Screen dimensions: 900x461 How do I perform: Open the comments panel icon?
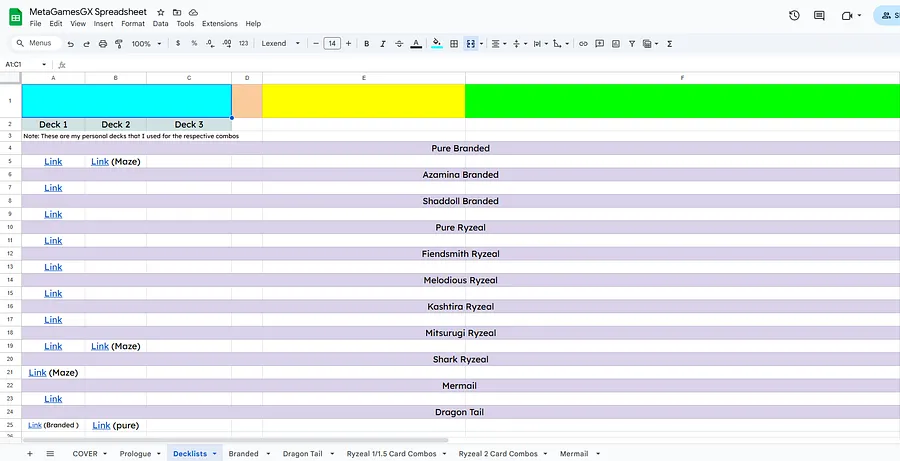click(x=819, y=16)
